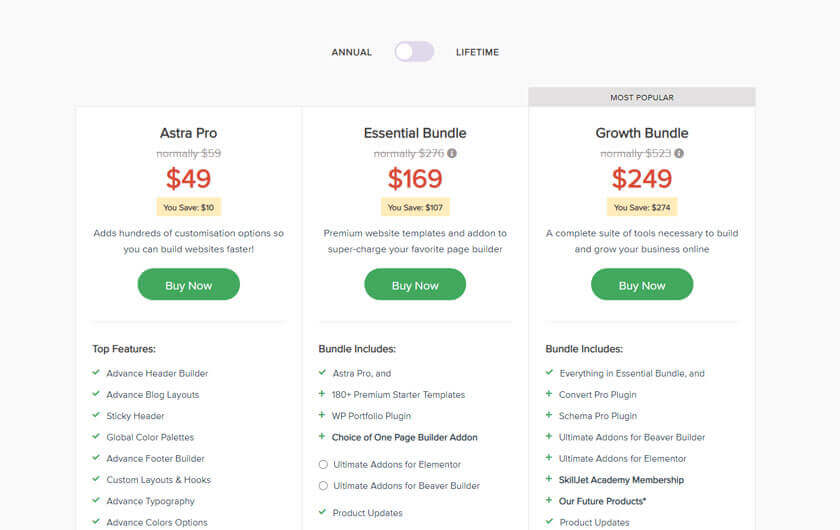This screenshot has height=530, width=840.
Task: Select Ultimate Addons for Elementor radio option
Action: pos(323,465)
